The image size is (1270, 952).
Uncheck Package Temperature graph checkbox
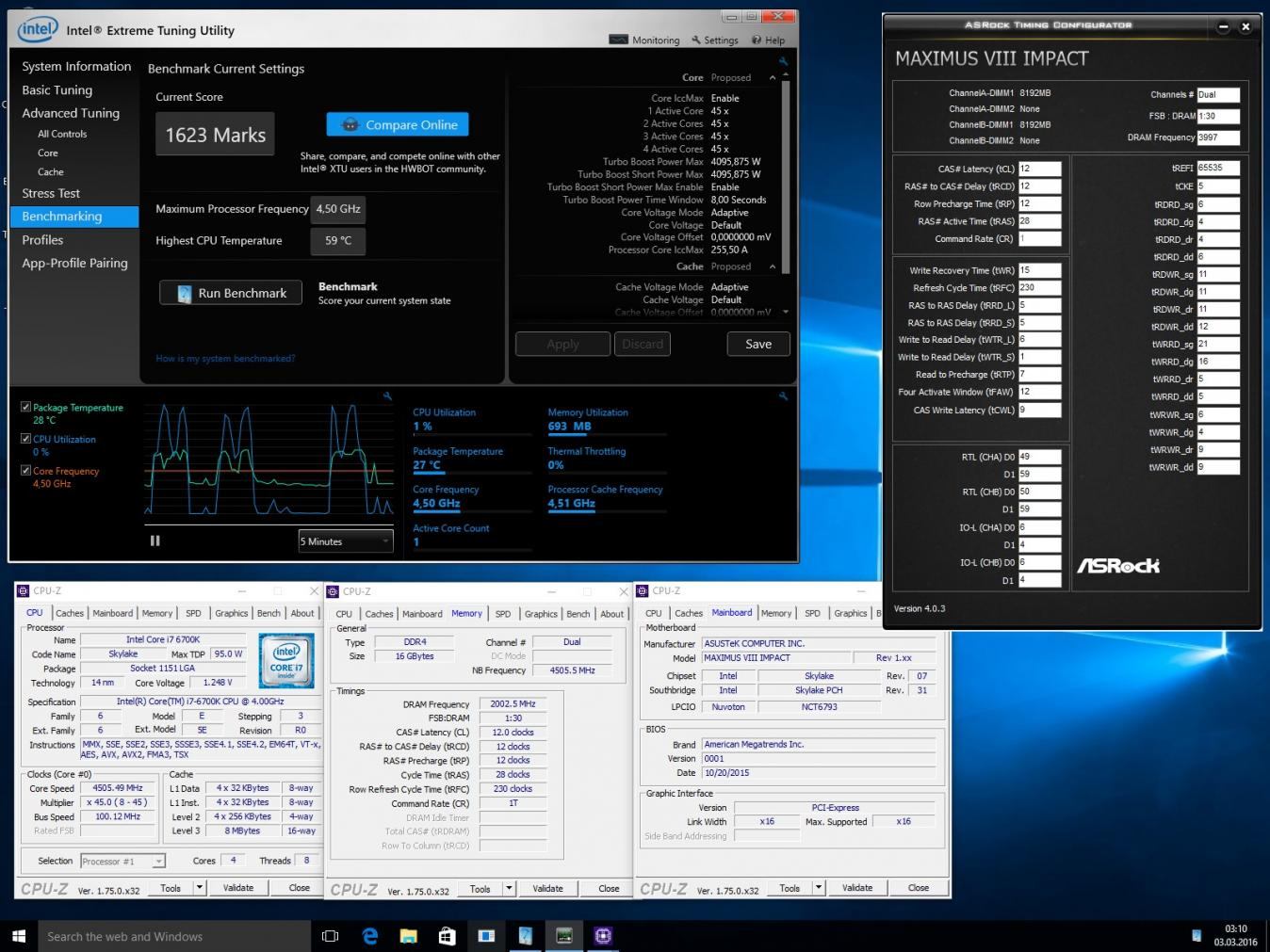pyautogui.click(x=26, y=407)
